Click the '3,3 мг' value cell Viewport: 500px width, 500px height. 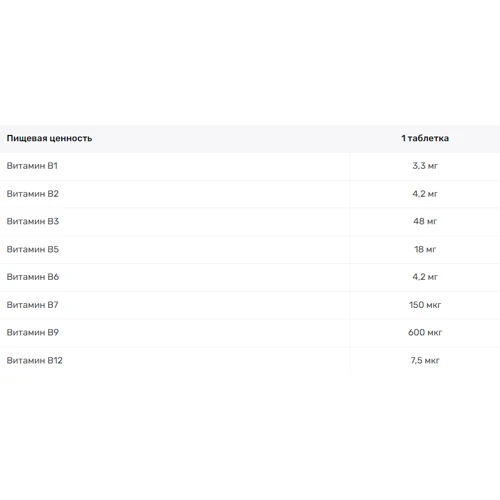point(425,166)
